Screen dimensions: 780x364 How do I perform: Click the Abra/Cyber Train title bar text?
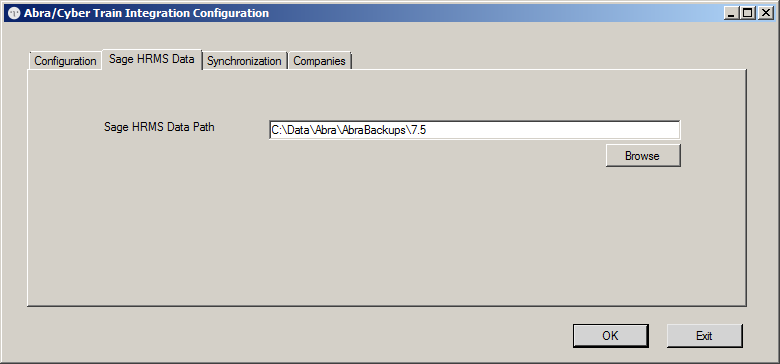tap(146, 13)
